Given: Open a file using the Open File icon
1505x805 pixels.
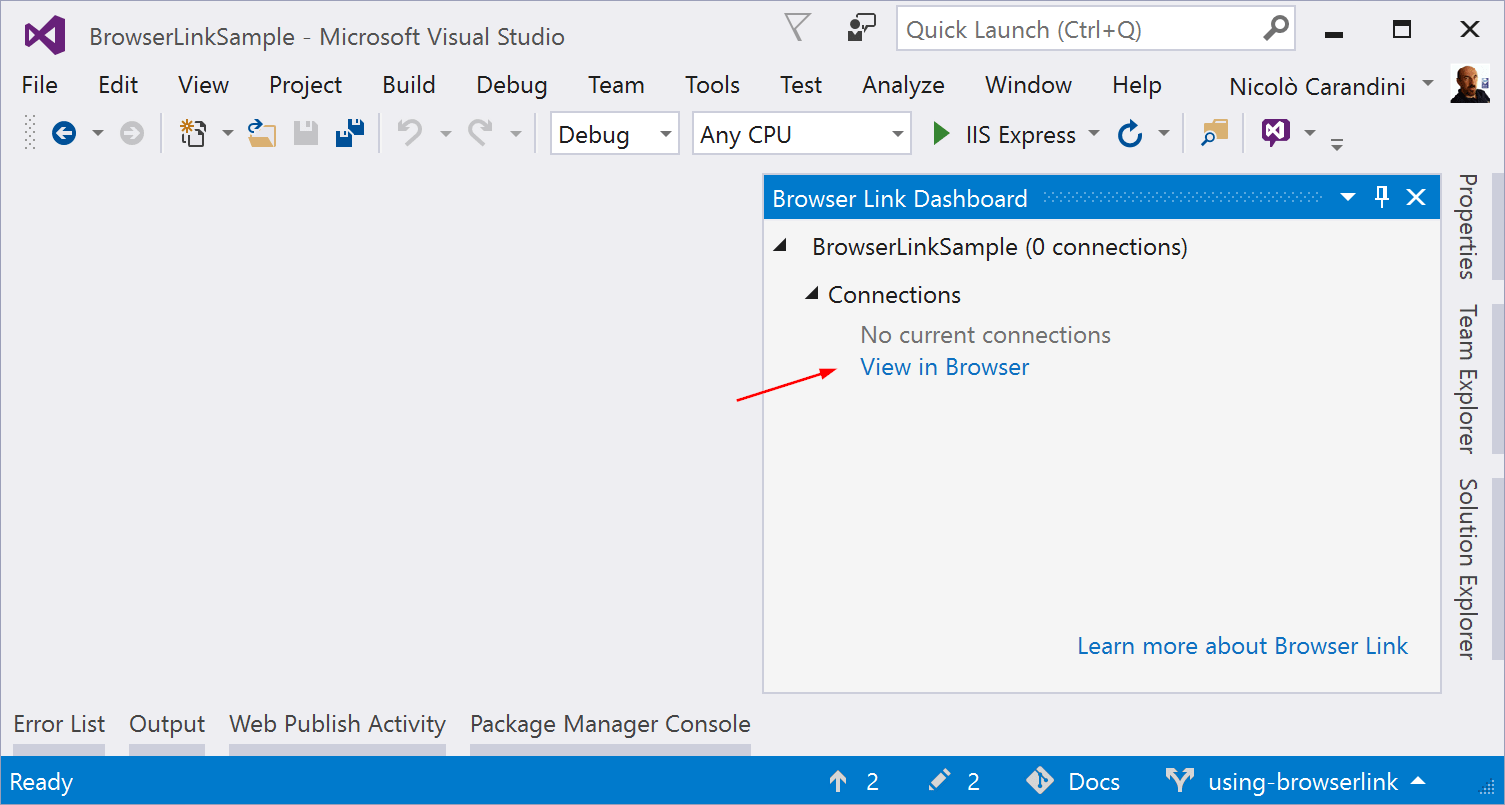Looking at the screenshot, I should [x=262, y=132].
